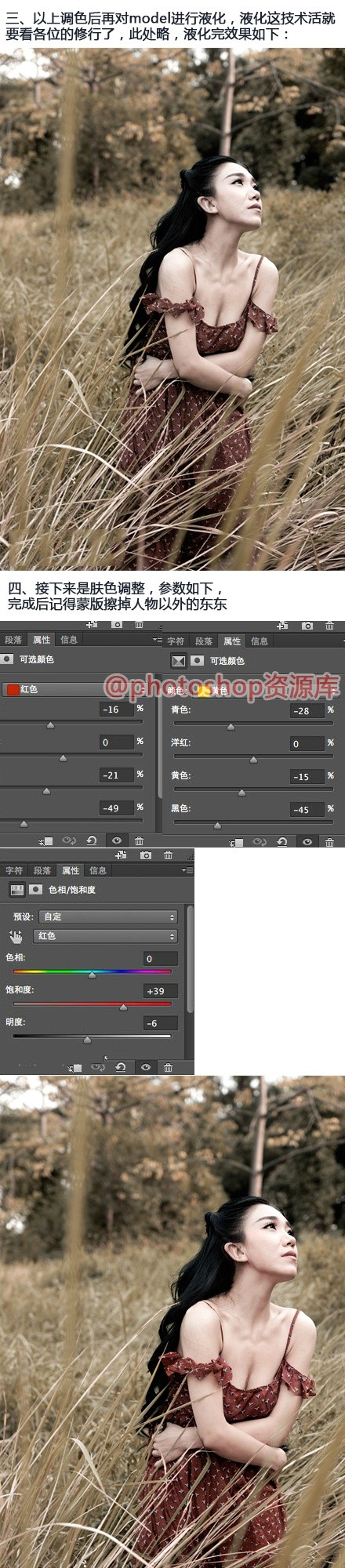Click mask icon beside 可选颜色 in the red panel
The width and height of the screenshot is (345, 1568).
coord(7,659)
